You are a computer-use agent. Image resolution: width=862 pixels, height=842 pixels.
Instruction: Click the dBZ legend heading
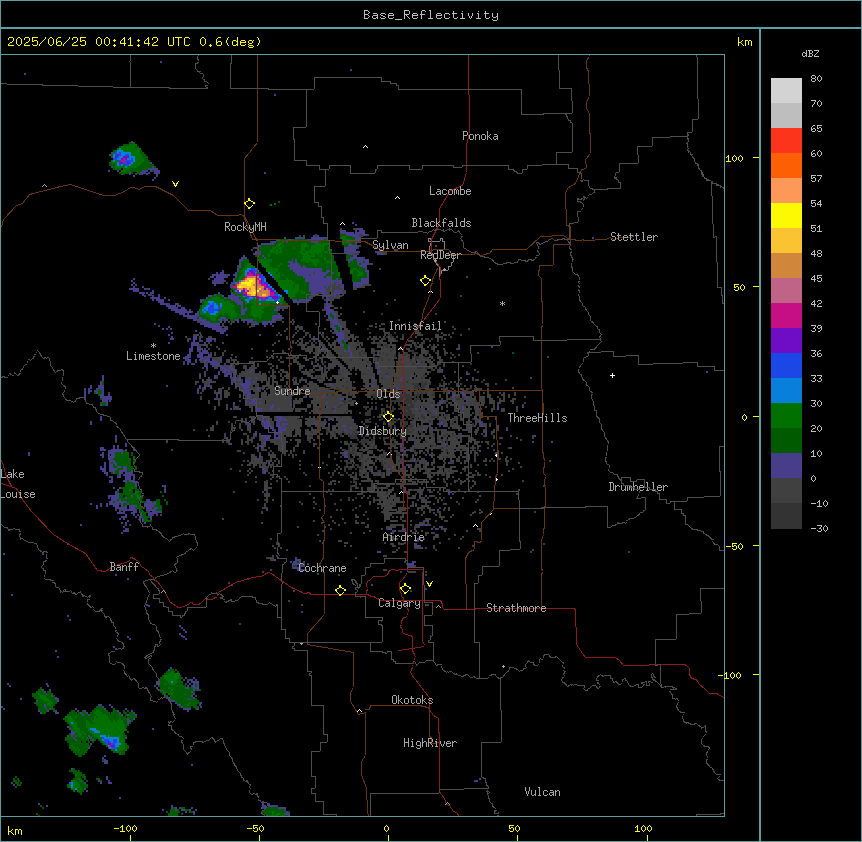(810, 53)
